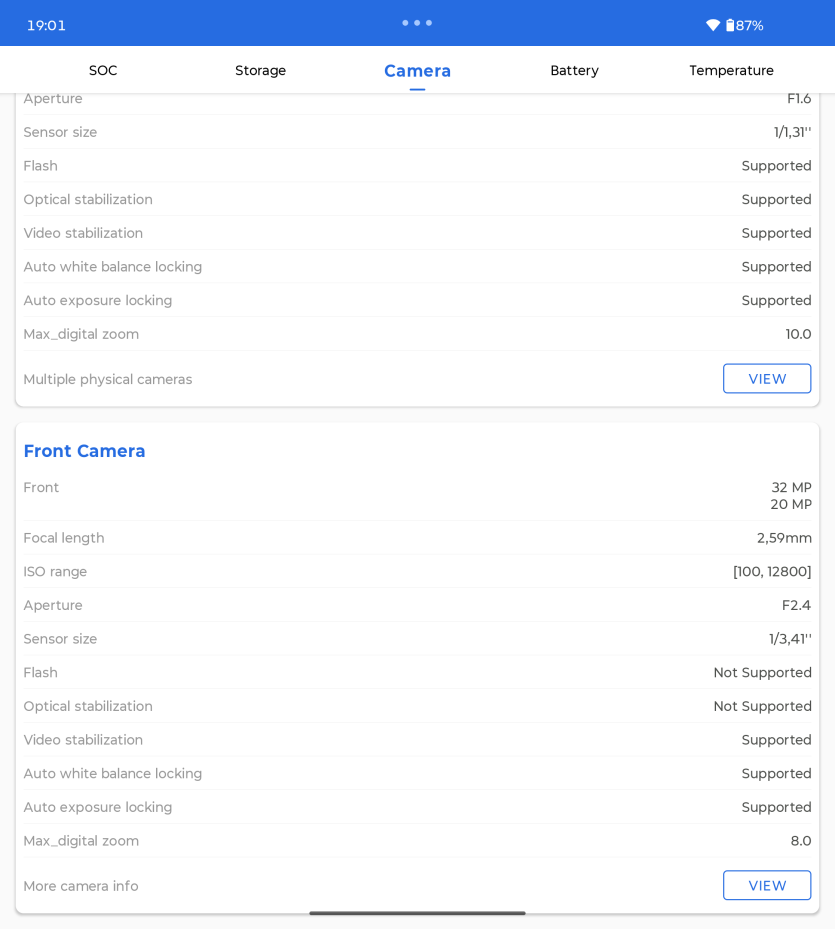
Task: Open the Storage tab
Action: [x=260, y=71]
